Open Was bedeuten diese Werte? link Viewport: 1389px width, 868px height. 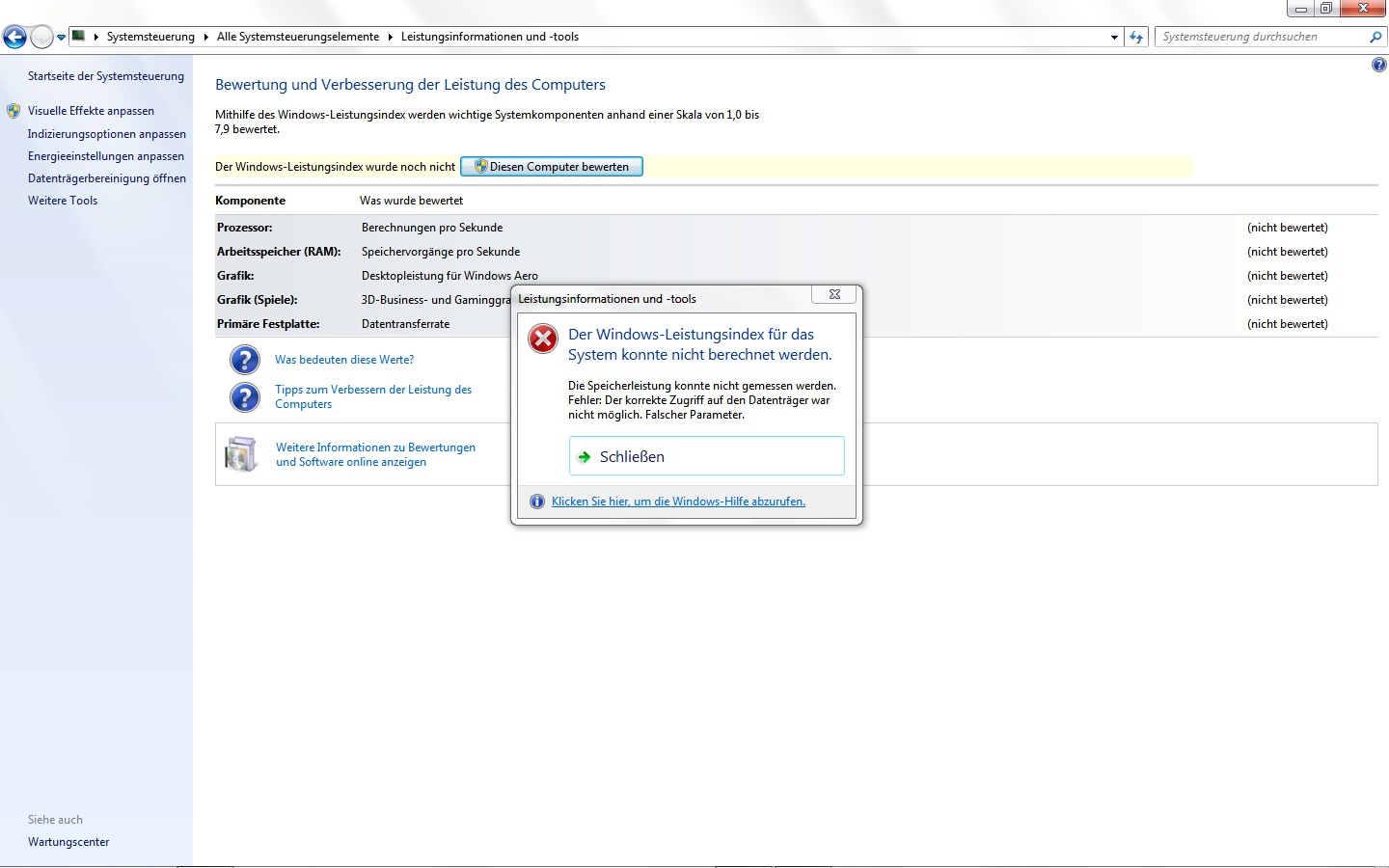[344, 360]
